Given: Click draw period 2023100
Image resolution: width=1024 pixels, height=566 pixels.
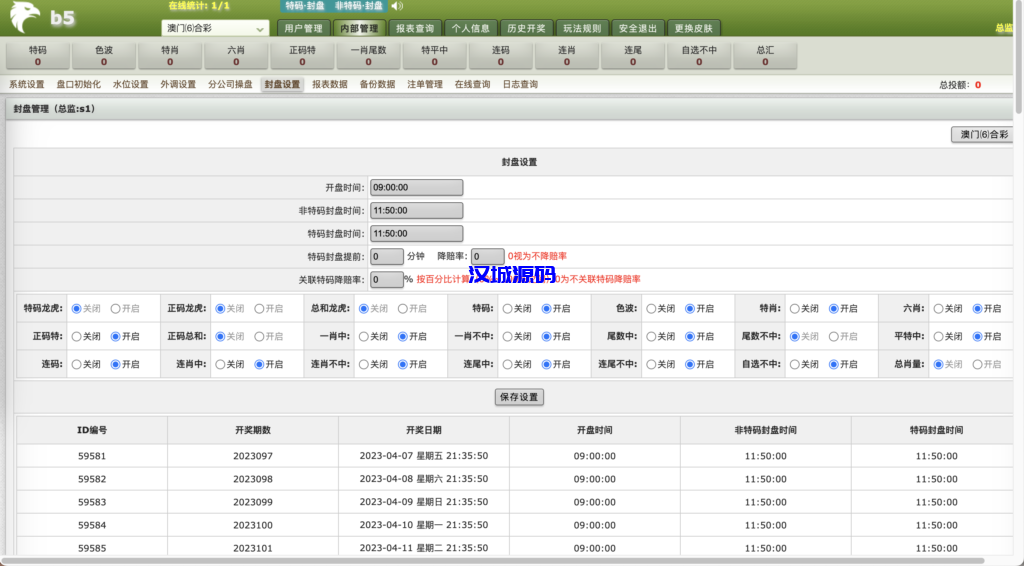Looking at the screenshot, I should pyautogui.click(x=253, y=525).
